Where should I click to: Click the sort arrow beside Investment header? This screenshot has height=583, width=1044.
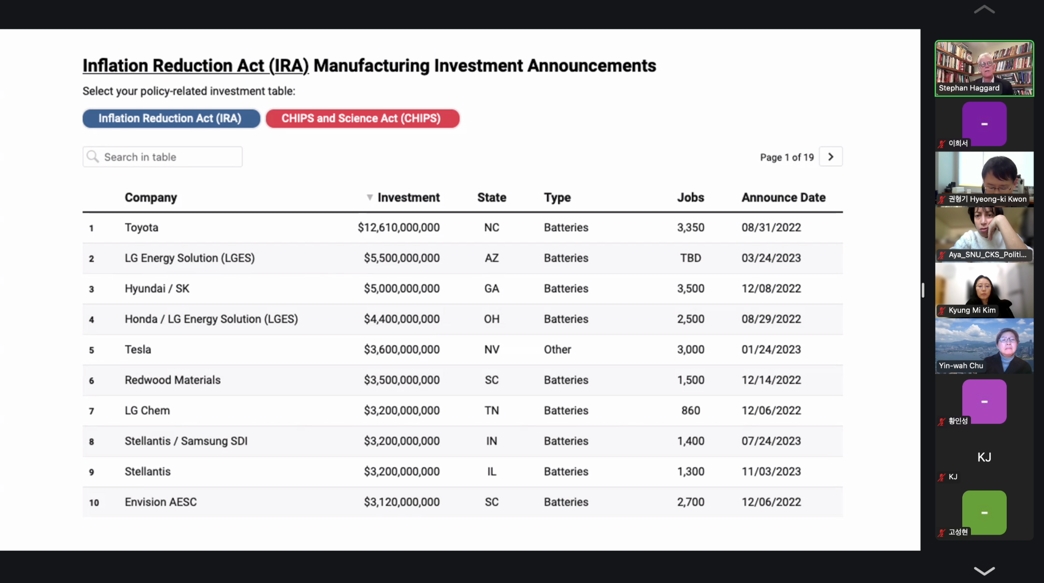click(370, 198)
